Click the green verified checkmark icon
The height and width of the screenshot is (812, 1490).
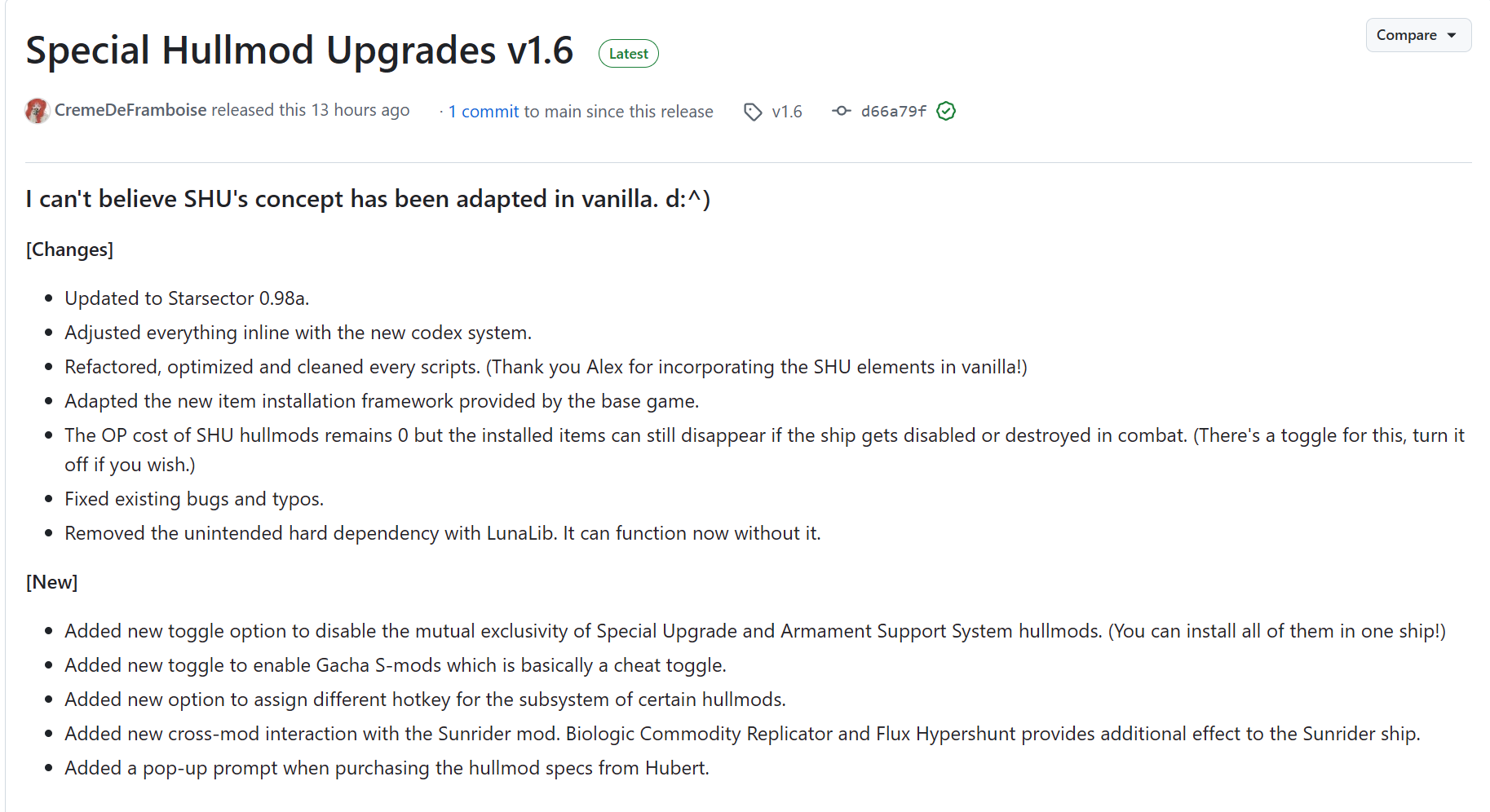(946, 111)
